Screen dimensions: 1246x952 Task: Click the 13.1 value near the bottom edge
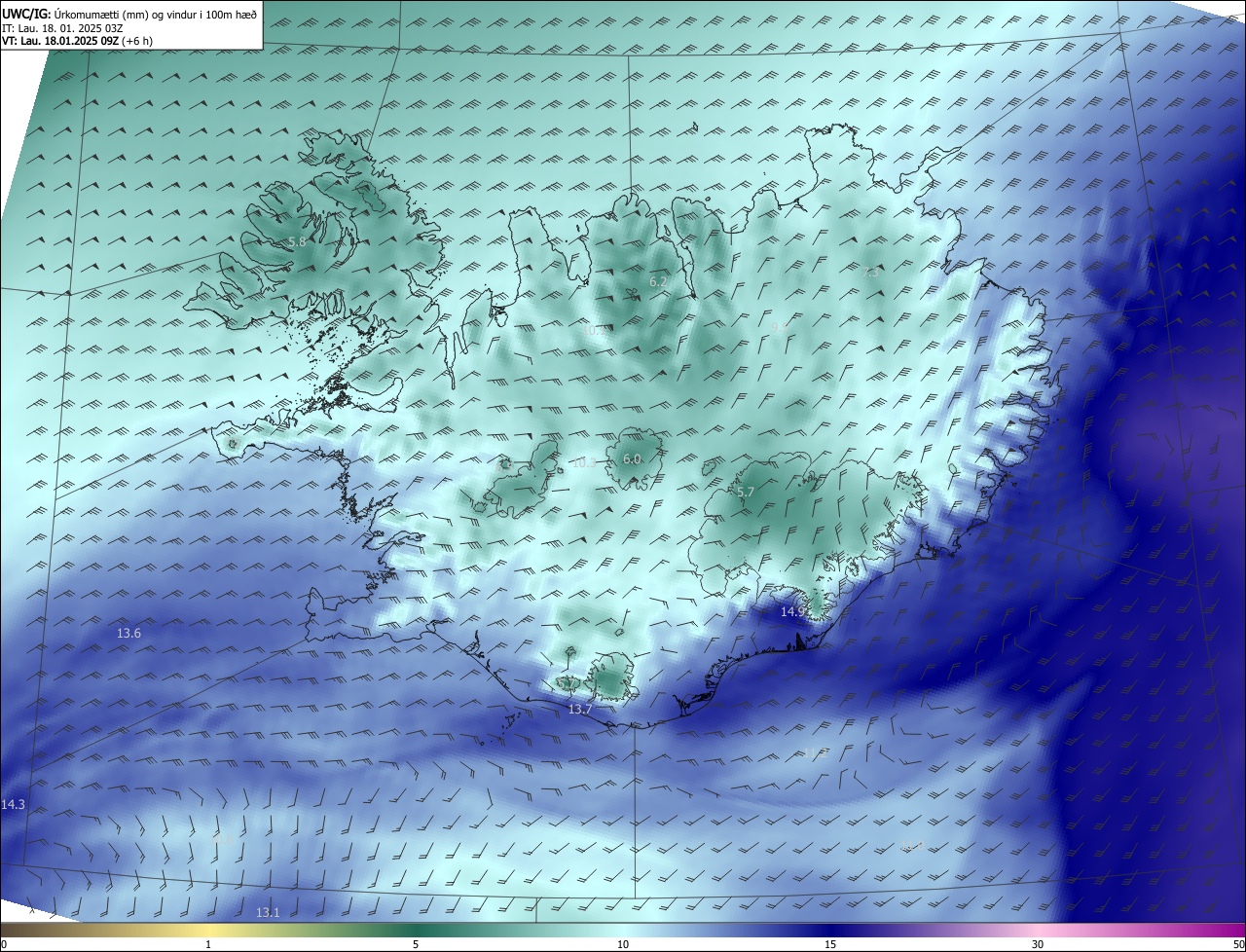(x=268, y=912)
